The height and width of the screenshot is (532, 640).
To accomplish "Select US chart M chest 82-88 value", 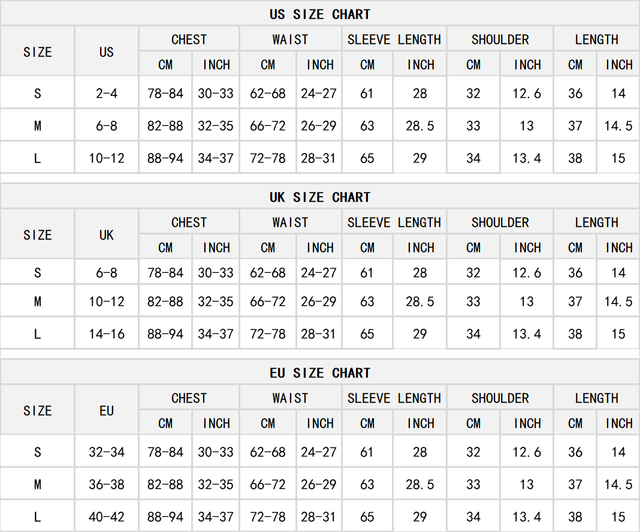I will [165, 126].
